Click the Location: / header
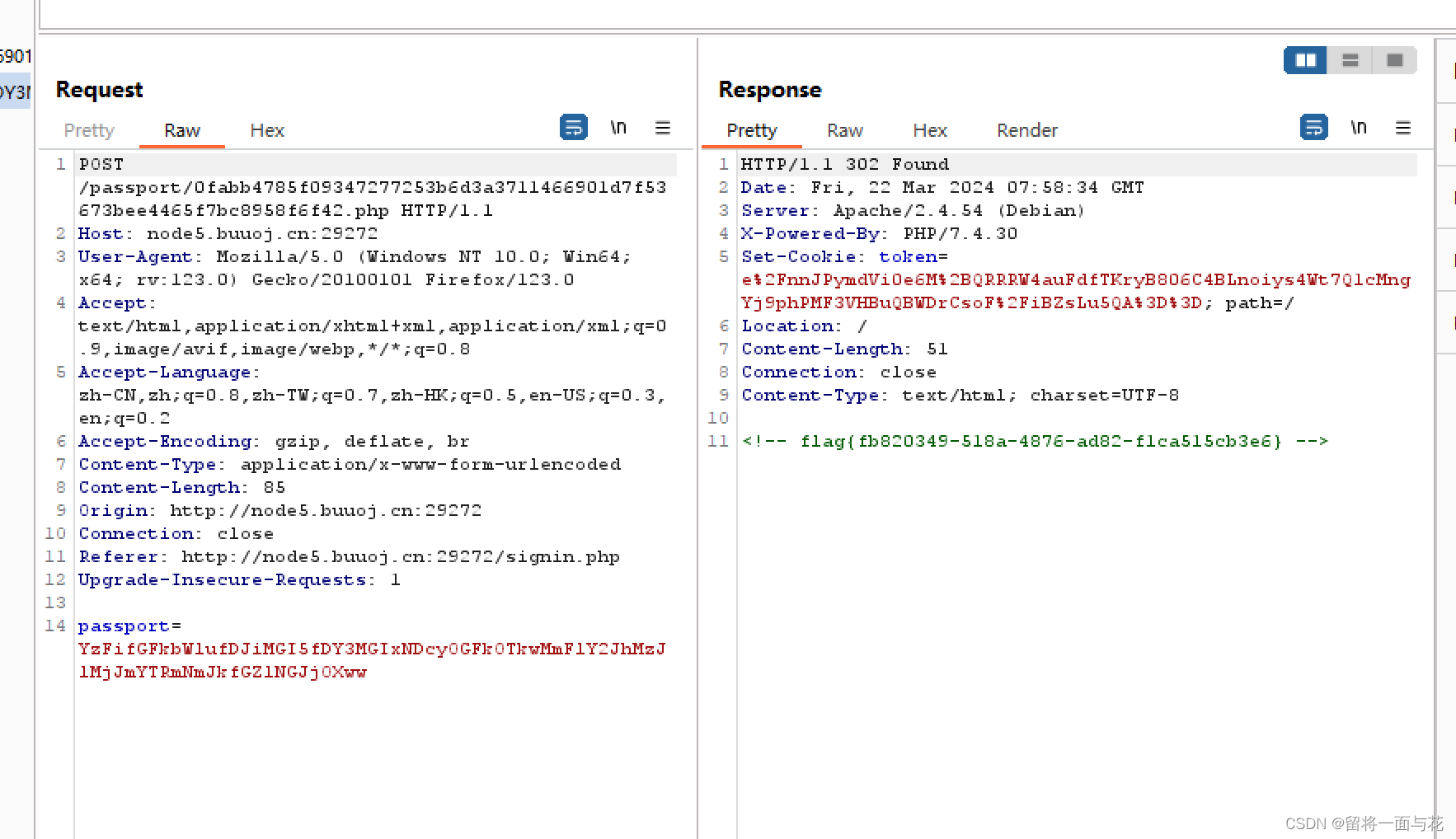Viewport: 1456px width, 839px height. click(804, 326)
